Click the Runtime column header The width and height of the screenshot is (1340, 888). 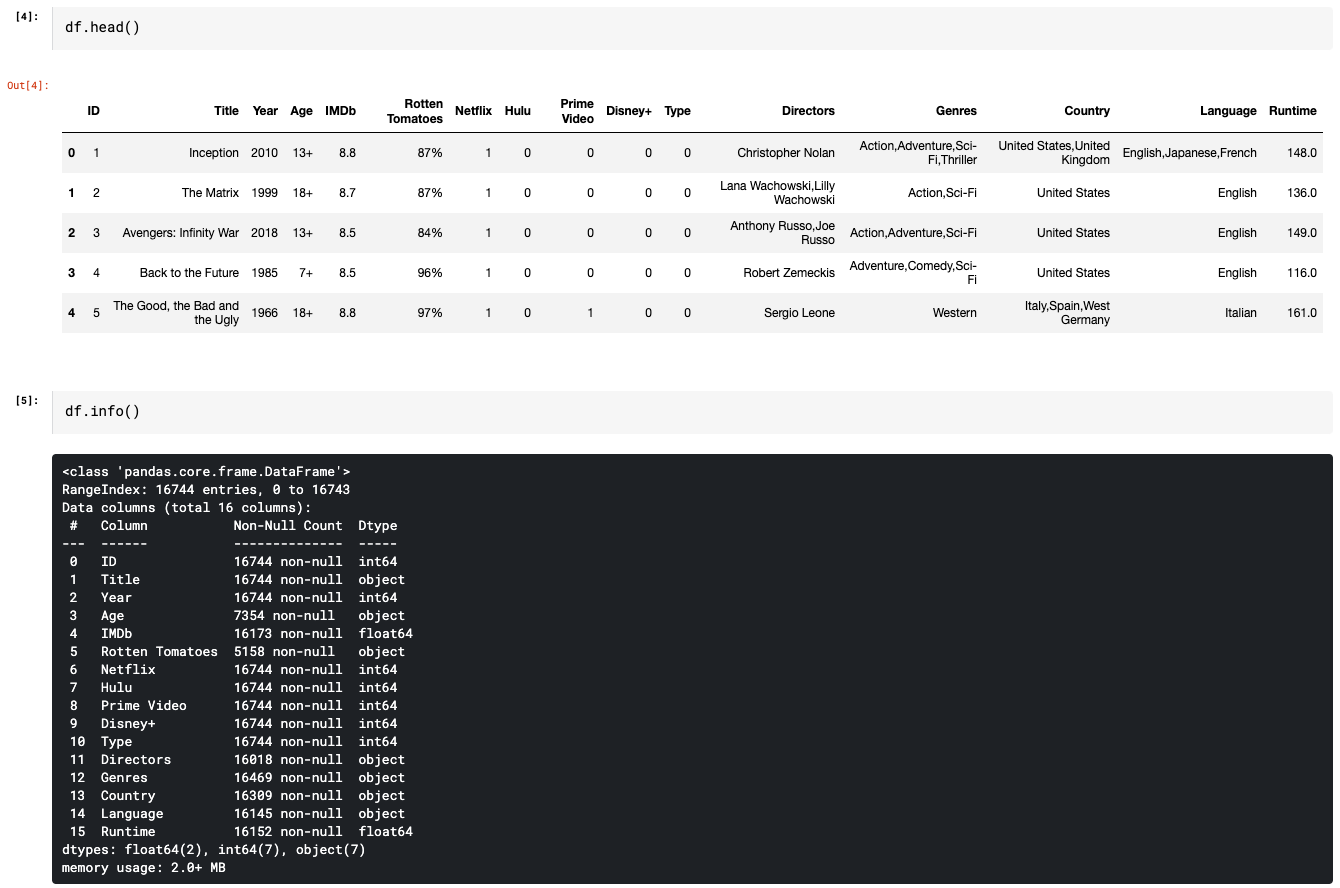[1293, 111]
